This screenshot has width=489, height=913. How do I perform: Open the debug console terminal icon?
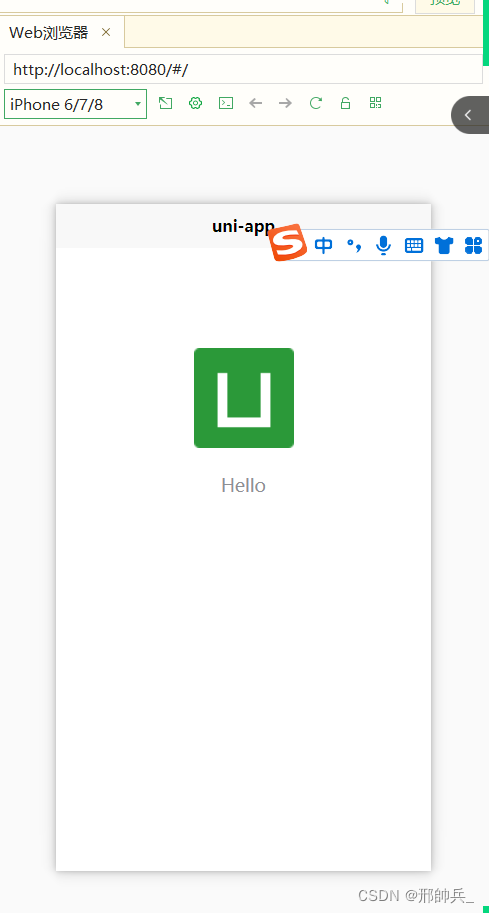[226, 104]
